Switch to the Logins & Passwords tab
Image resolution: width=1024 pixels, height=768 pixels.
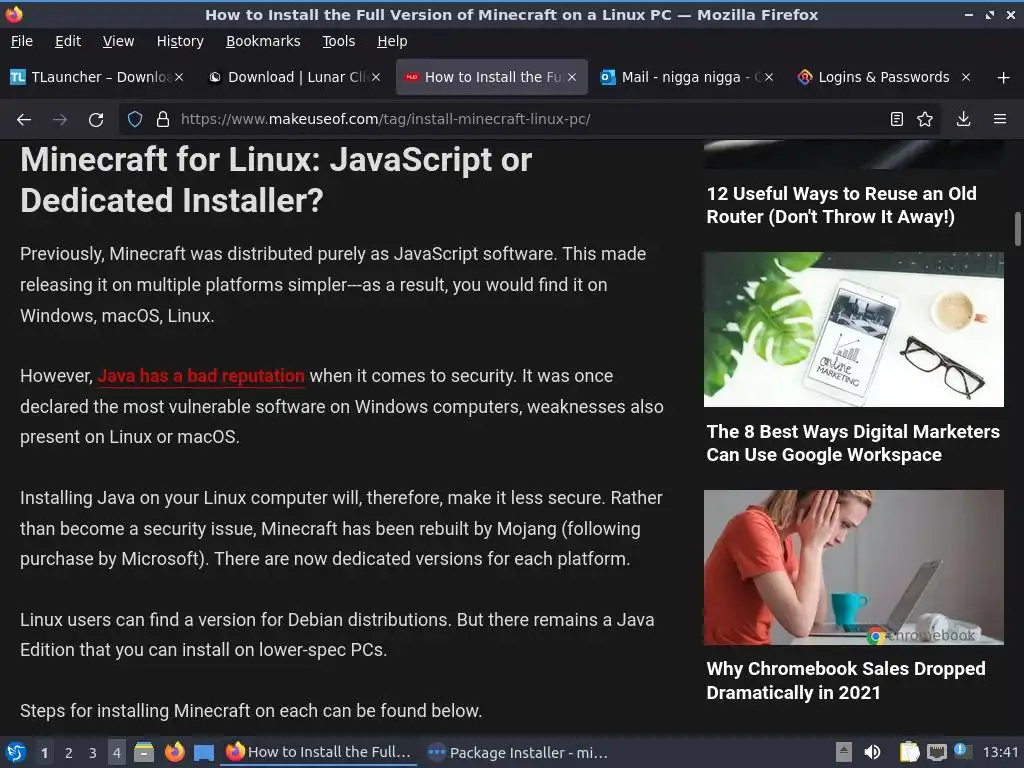point(884,77)
